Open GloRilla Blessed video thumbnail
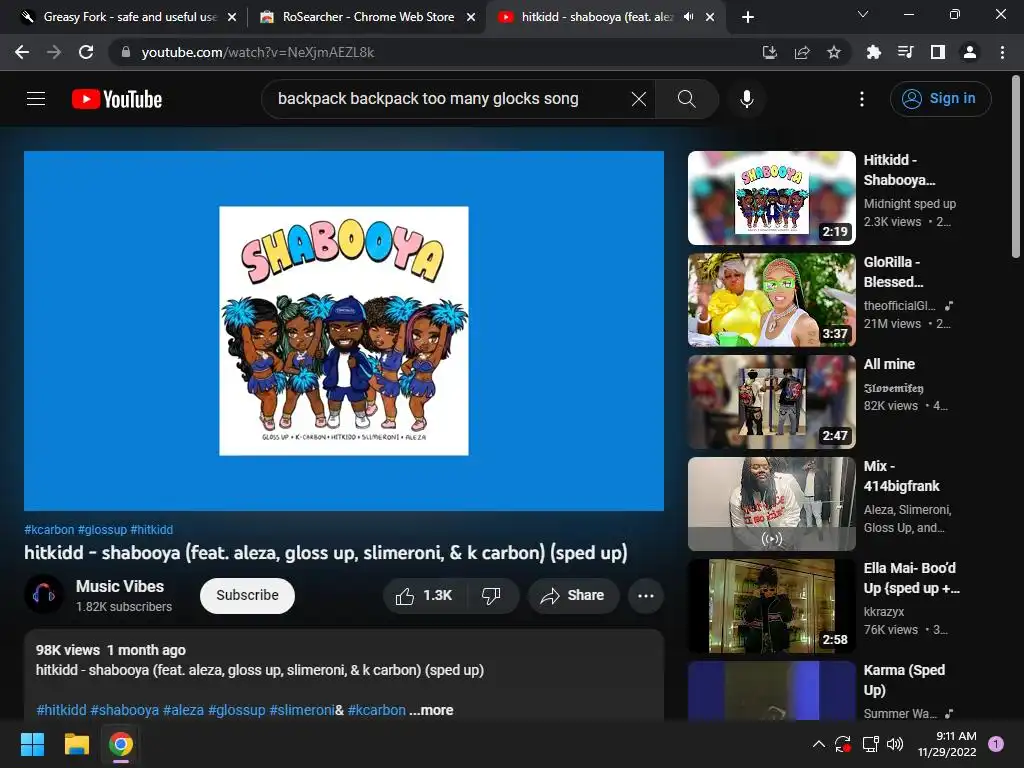This screenshot has height=768, width=1024. [771, 300]
